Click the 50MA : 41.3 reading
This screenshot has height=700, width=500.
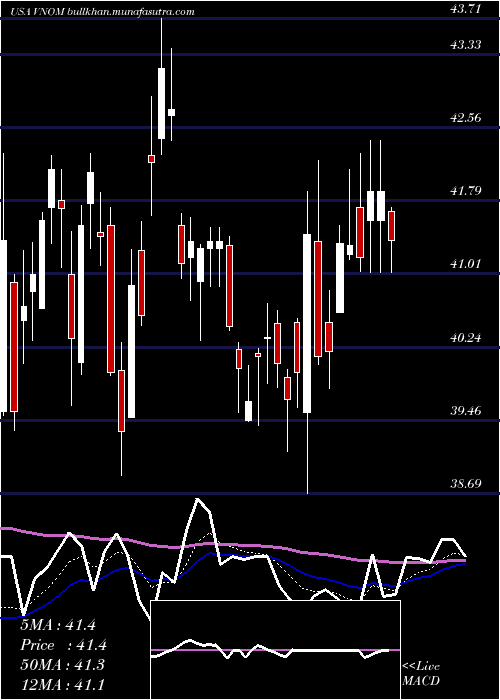point(62,665)
